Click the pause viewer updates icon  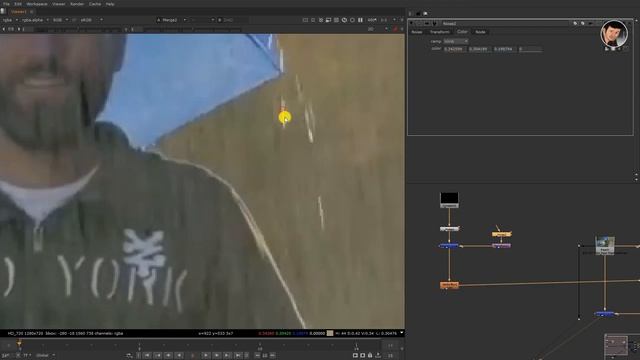(360, 20)
